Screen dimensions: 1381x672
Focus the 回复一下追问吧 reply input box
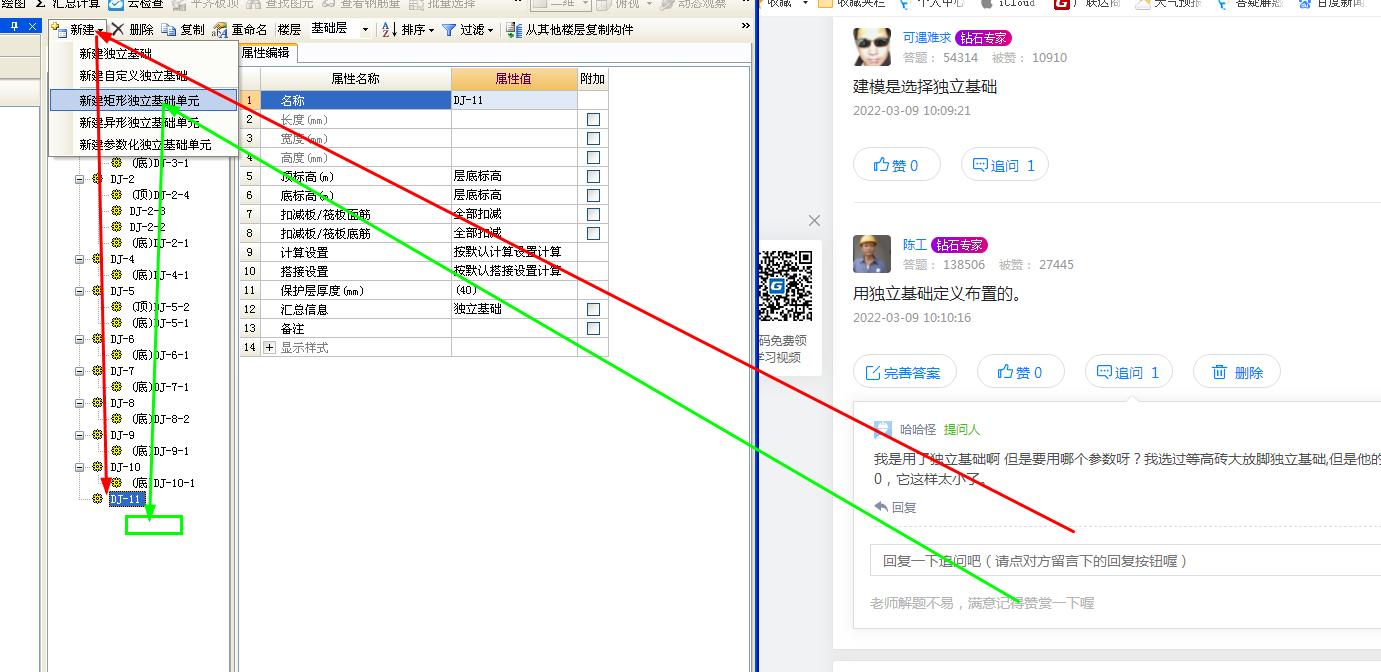point(1125,561)
